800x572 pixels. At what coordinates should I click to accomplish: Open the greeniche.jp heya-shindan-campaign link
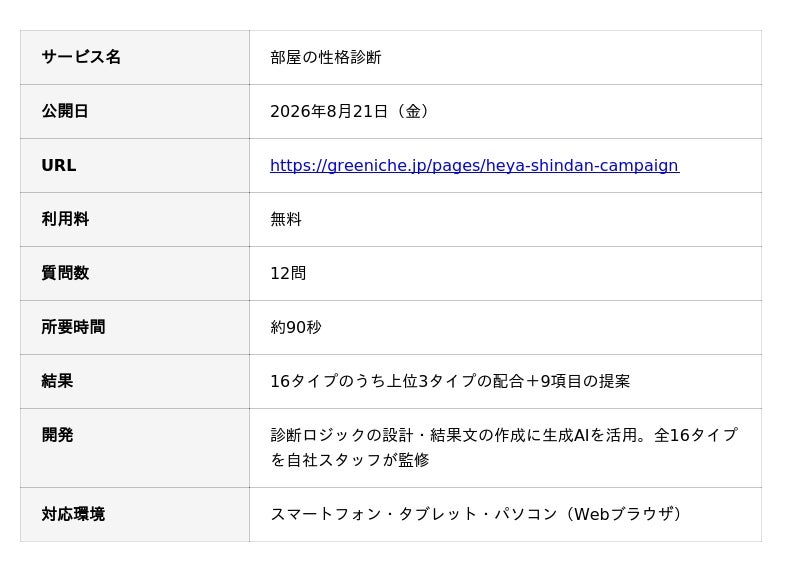(x=474, y=165)
